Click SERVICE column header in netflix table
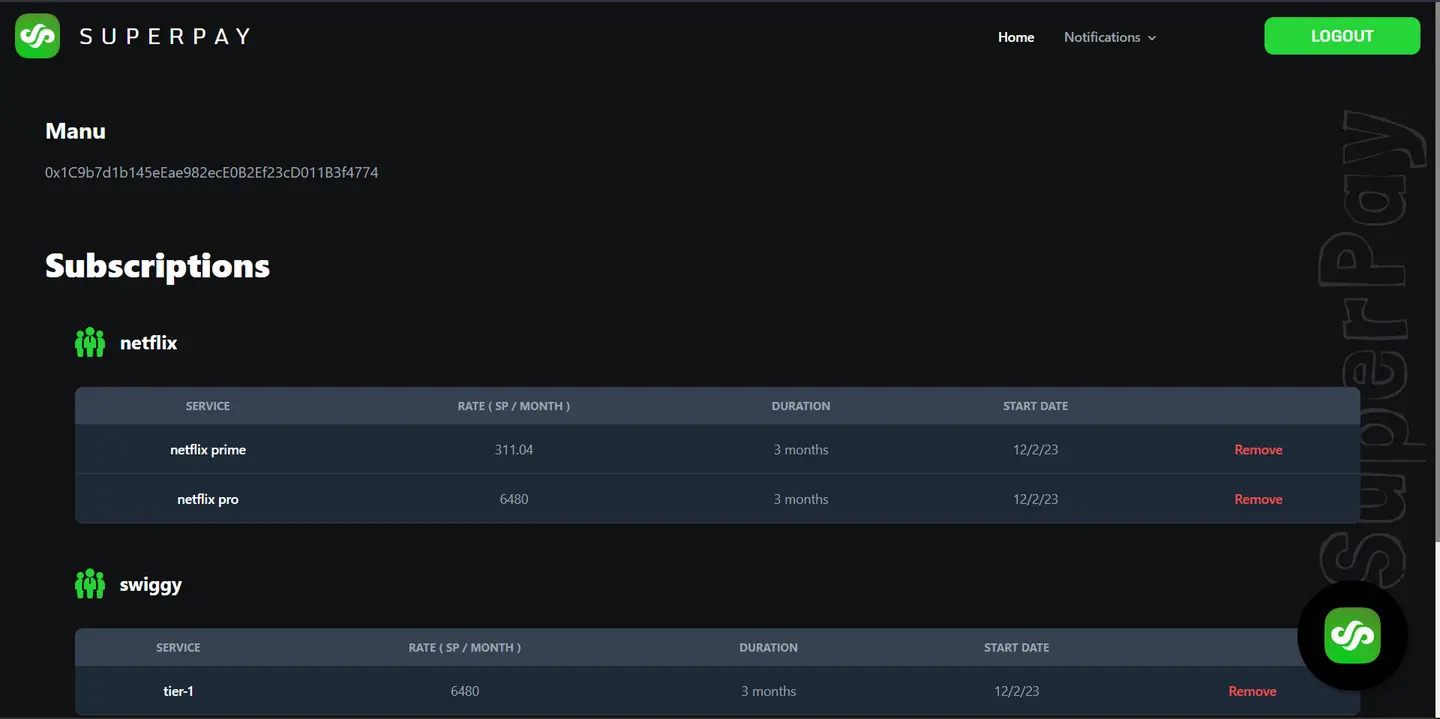Viewport: 1440px width, 719px height. (x=208, y=406)
